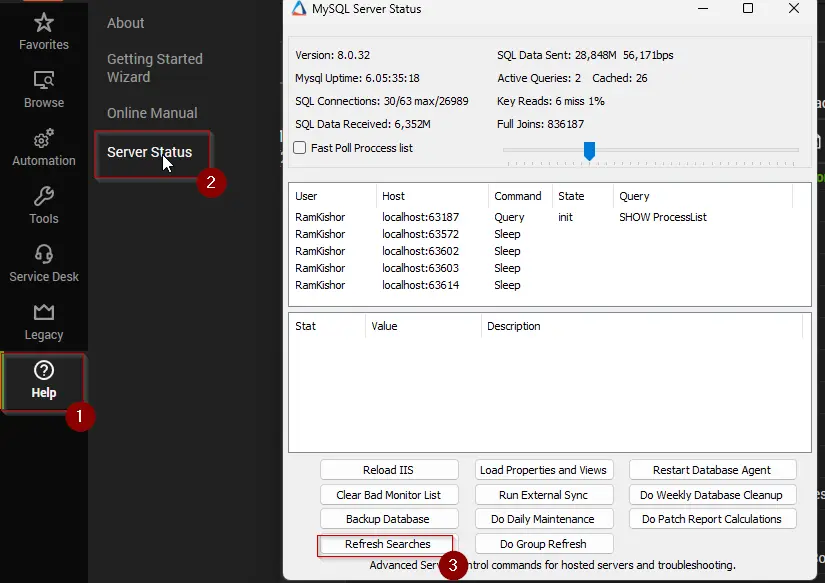Click the SQL Data Sent text
Image resolution: width=825 pixels, height=583 pixels.
586,55
